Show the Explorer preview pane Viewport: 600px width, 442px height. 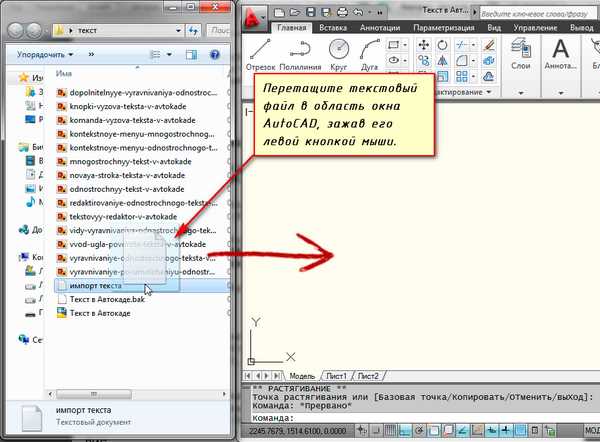[x=190, y=54]
